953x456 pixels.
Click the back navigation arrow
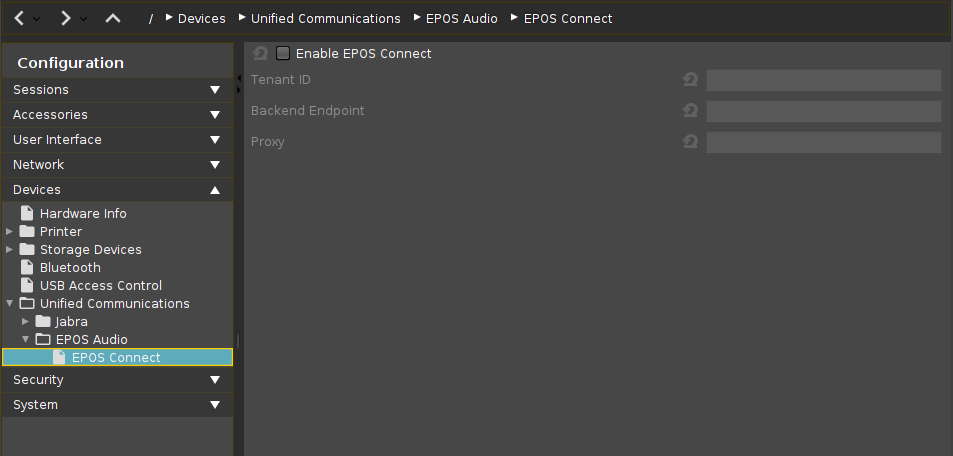(19, 18)
